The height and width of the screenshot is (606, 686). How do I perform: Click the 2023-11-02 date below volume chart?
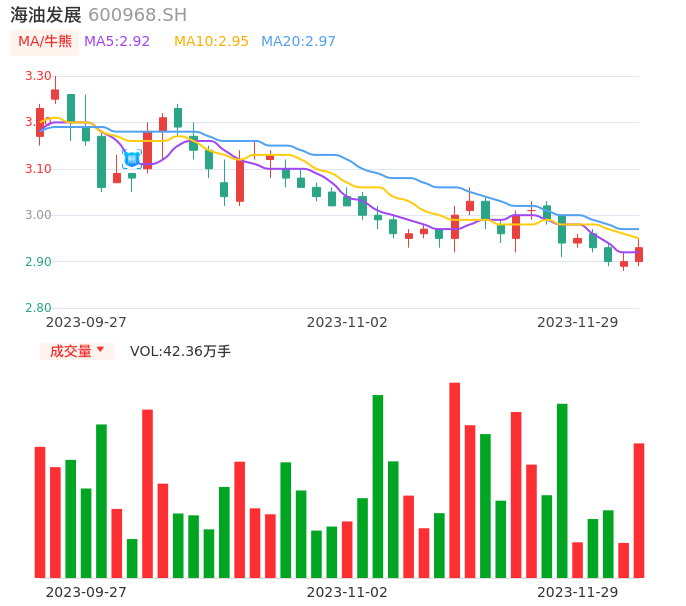347,592
